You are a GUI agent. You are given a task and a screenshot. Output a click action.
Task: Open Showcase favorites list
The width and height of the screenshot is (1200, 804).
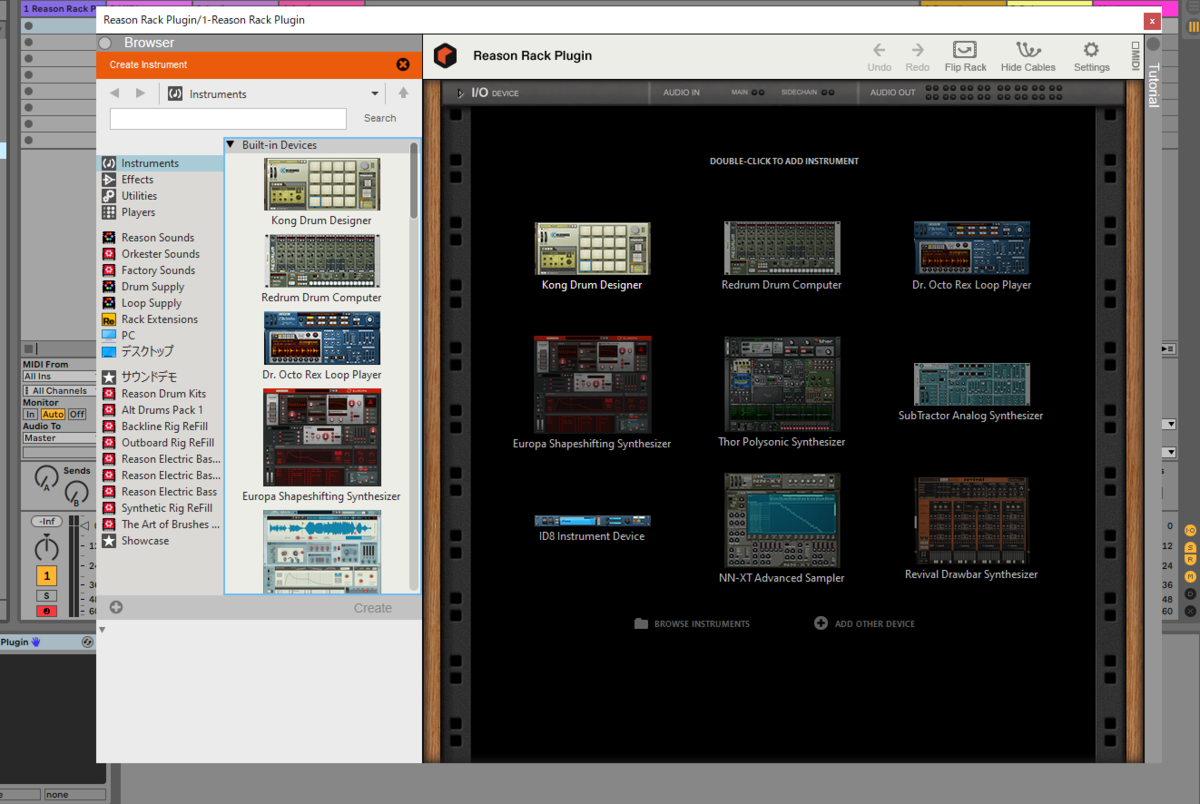click(160, 541)
